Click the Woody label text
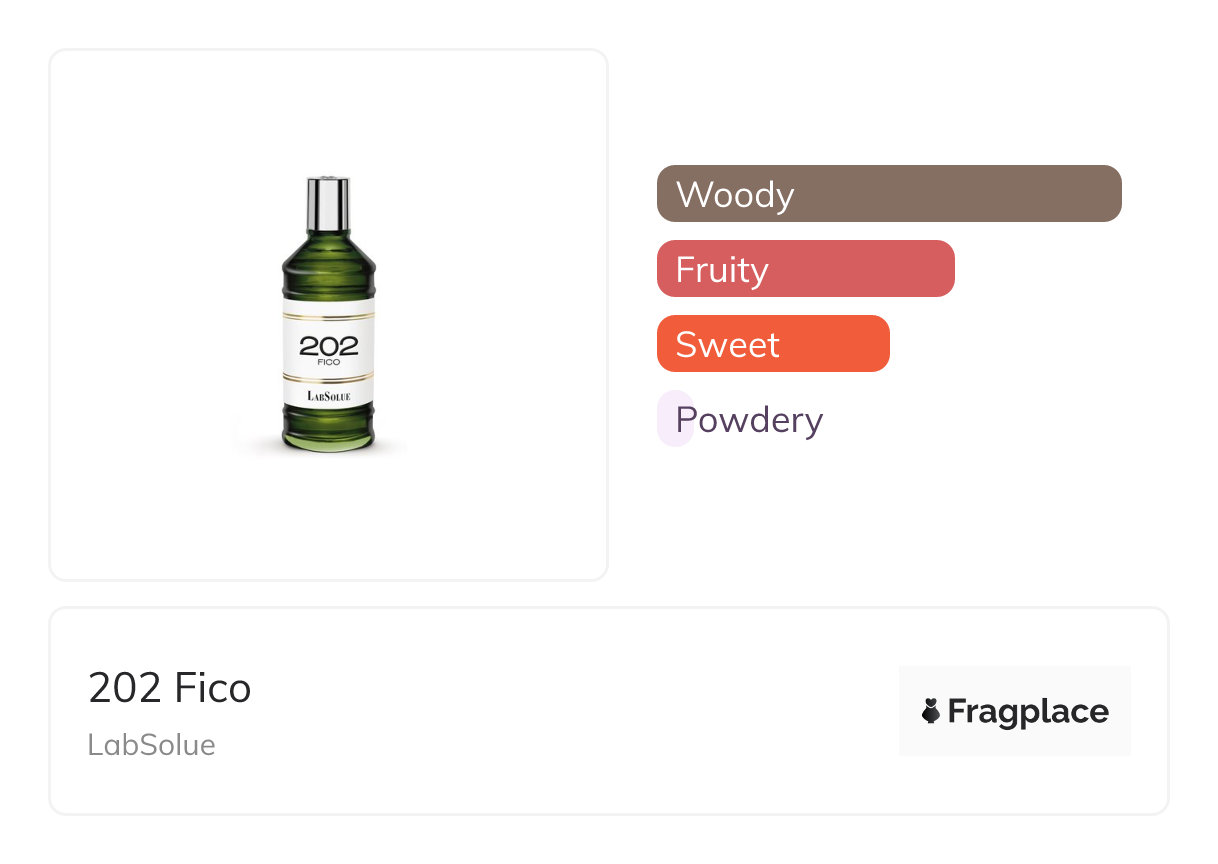The image size is (1218, 864). 735,194
